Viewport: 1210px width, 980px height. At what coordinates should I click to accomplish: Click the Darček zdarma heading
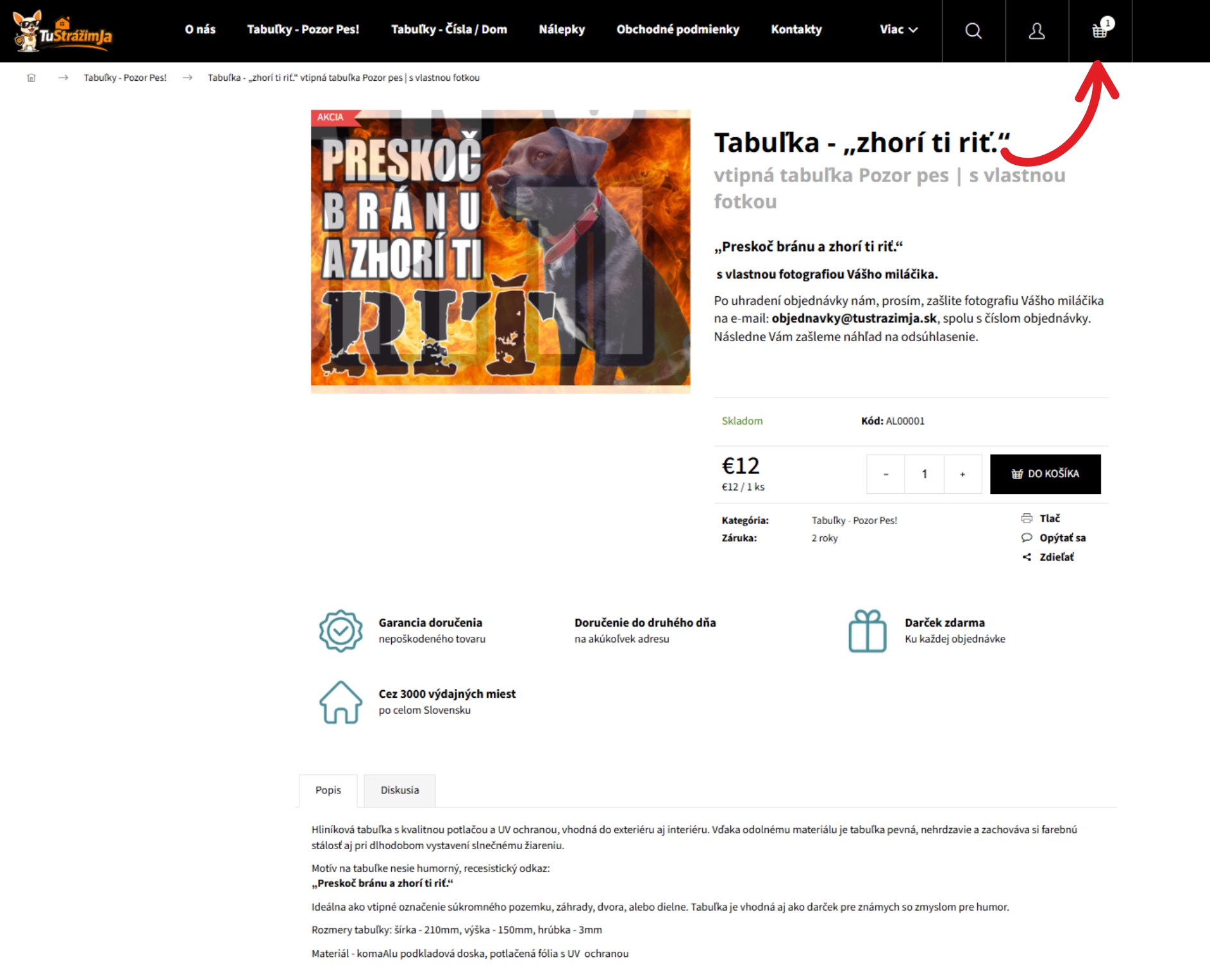945,622
